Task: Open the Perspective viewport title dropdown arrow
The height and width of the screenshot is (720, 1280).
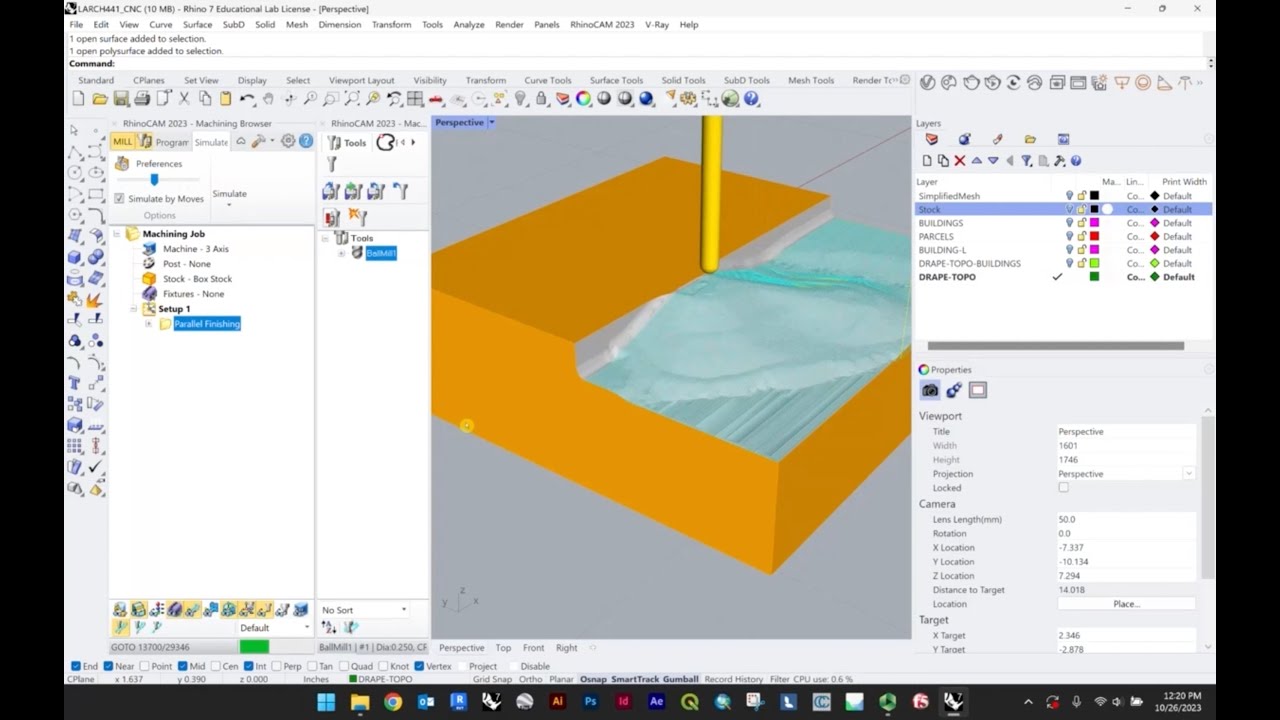Action: tap(491, 122)
